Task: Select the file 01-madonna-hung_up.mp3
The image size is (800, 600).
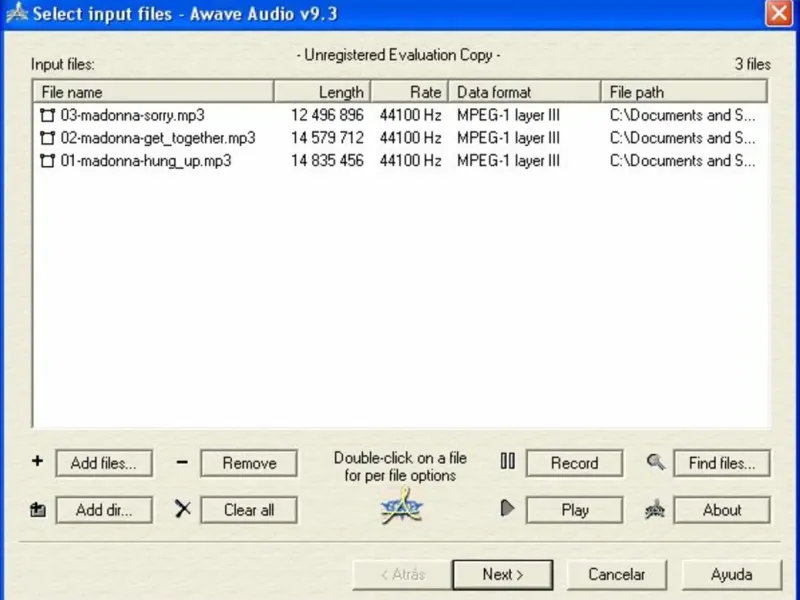Action: 146,161
